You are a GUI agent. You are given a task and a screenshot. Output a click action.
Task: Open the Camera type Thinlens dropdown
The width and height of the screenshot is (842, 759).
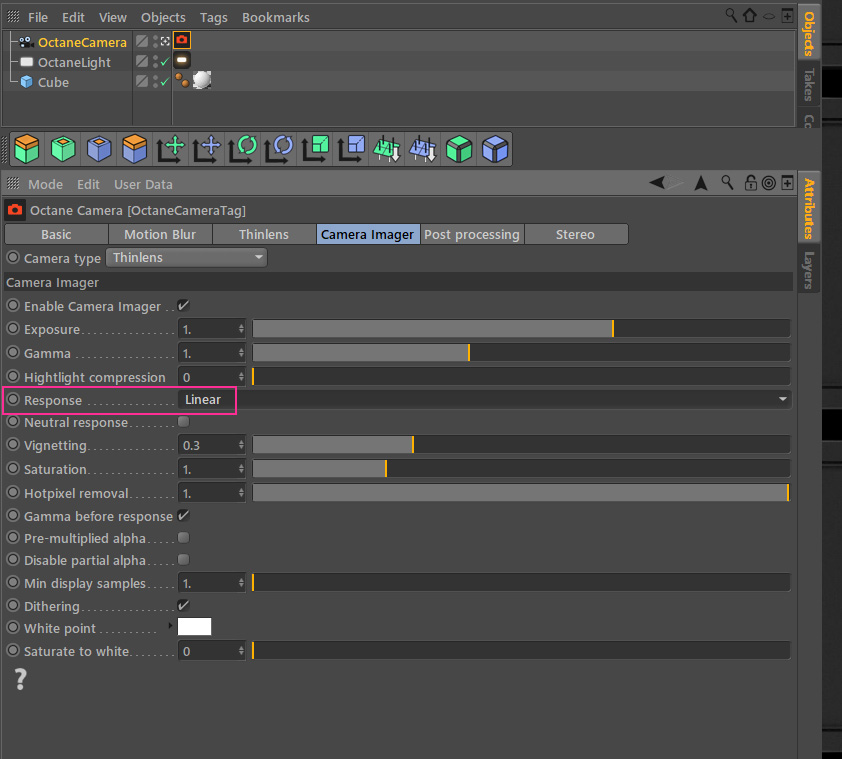pos(186,258)
